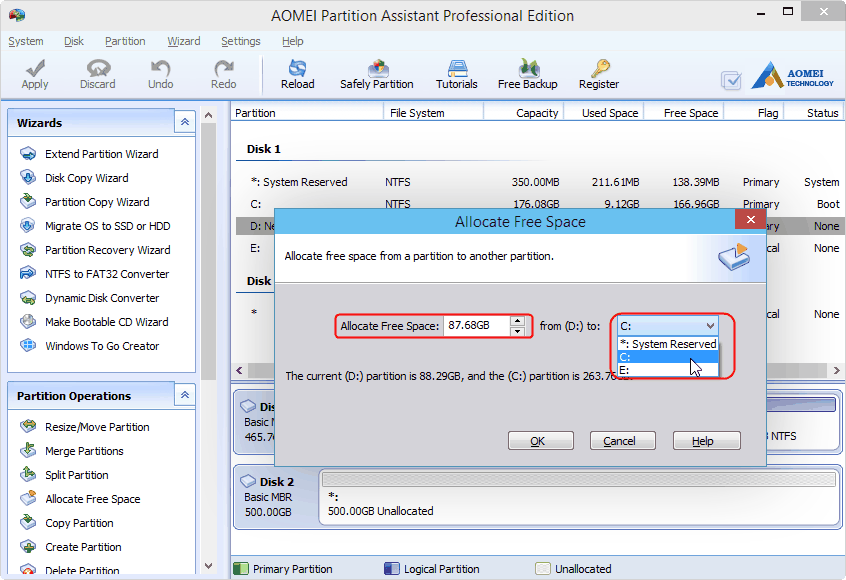The width and height of the screenshot is (846, 580).
Task: Click the 87.68GB size input field
Action: [x=477, y=326]
